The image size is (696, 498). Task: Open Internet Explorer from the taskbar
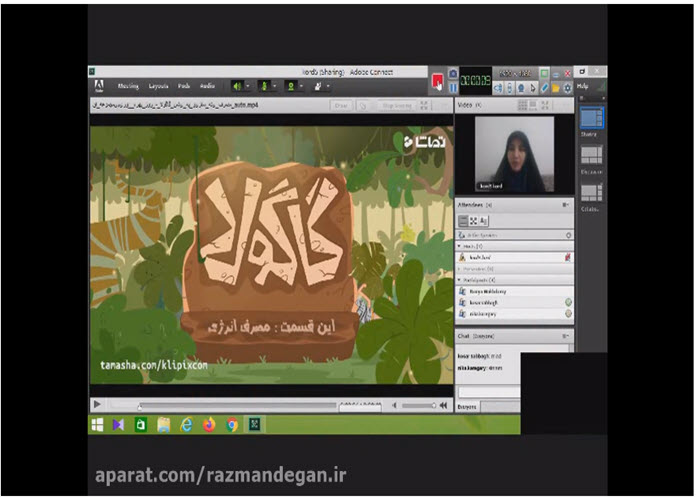coord(186,425)
